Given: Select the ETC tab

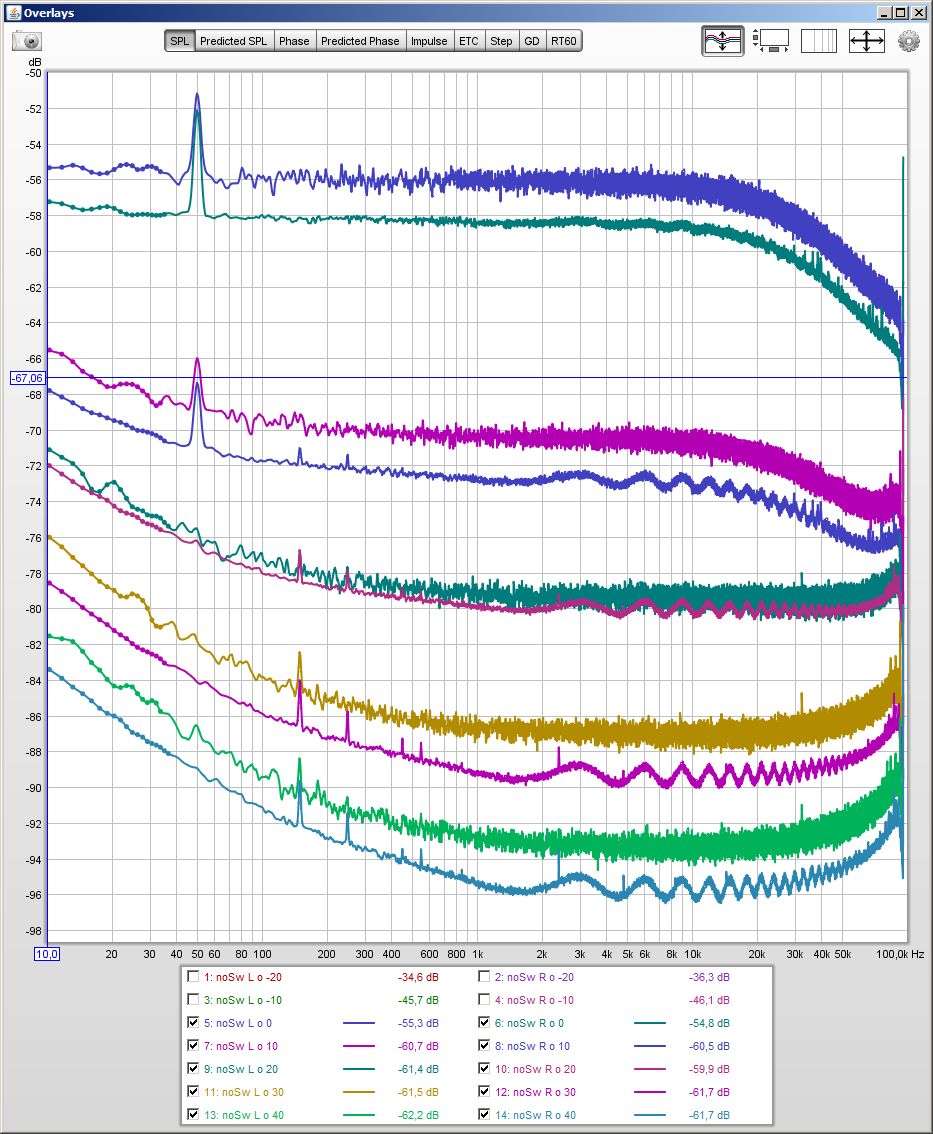Looking at the screenshot, I should pyautogui.click(x=469, y=41).
